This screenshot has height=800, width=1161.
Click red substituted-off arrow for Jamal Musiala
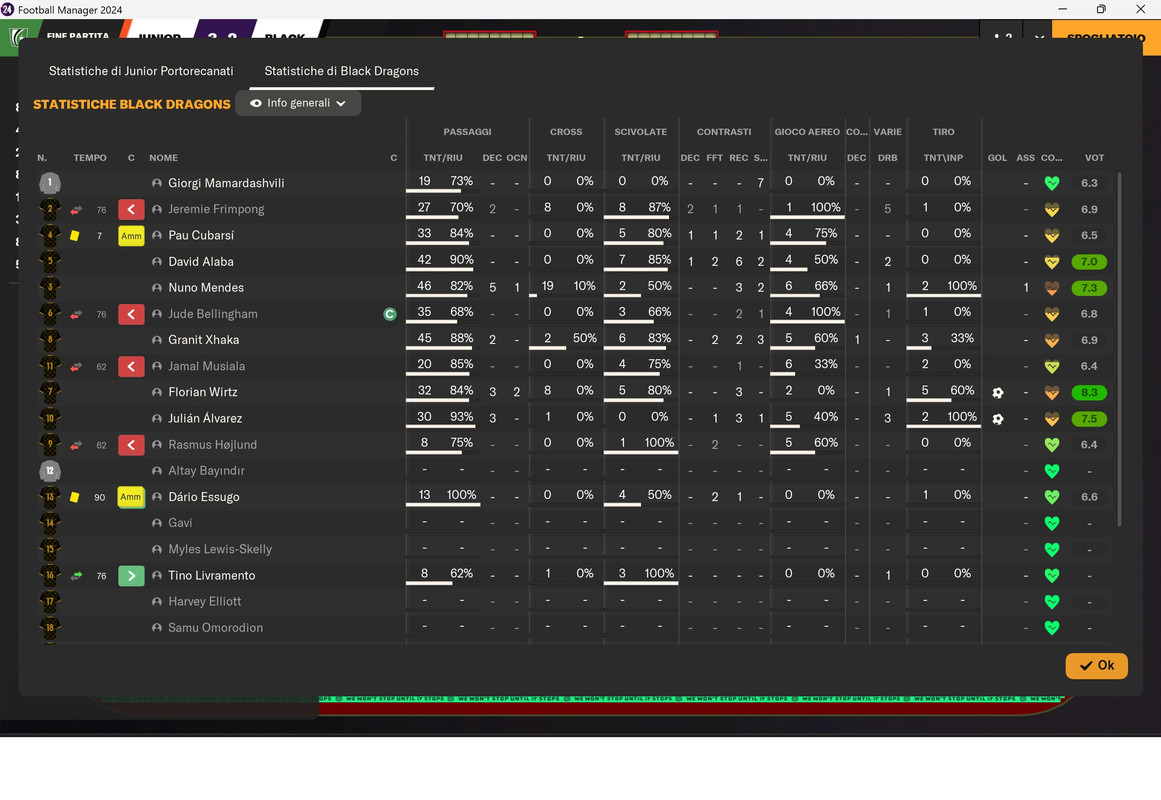click(x=131, y=366)
